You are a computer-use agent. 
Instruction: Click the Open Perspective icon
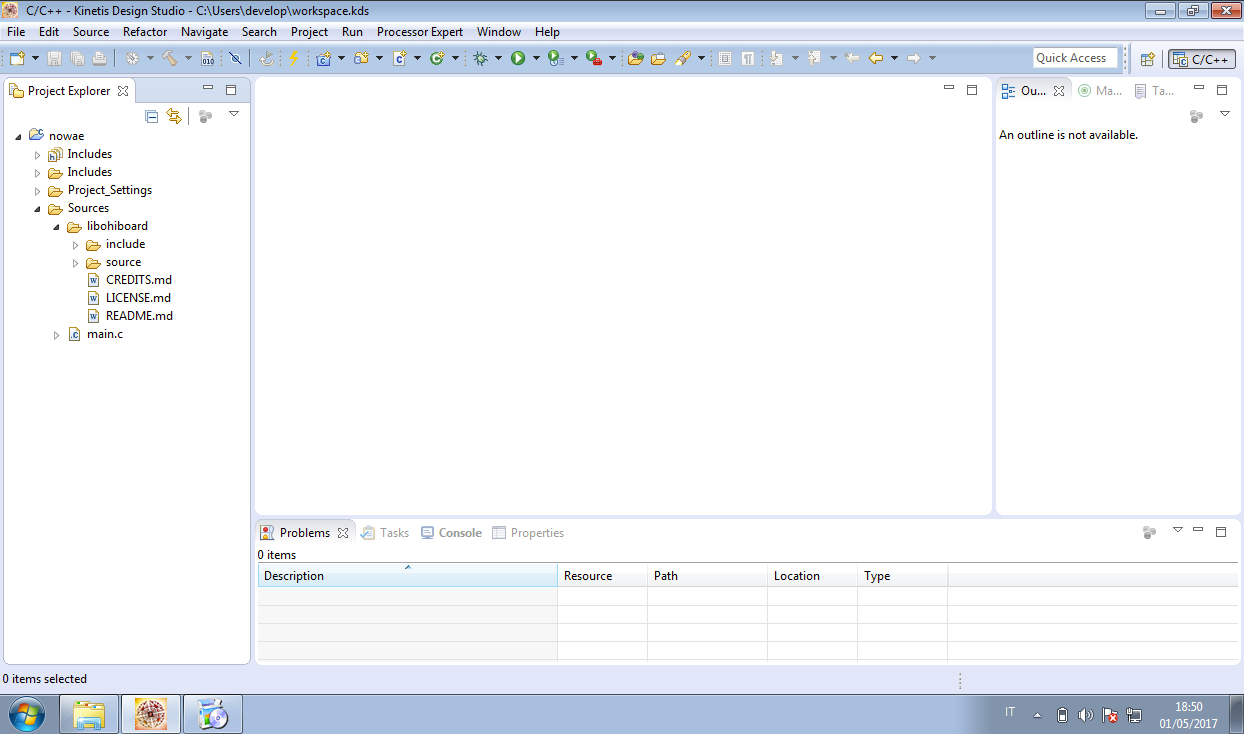click(1148, 59)
